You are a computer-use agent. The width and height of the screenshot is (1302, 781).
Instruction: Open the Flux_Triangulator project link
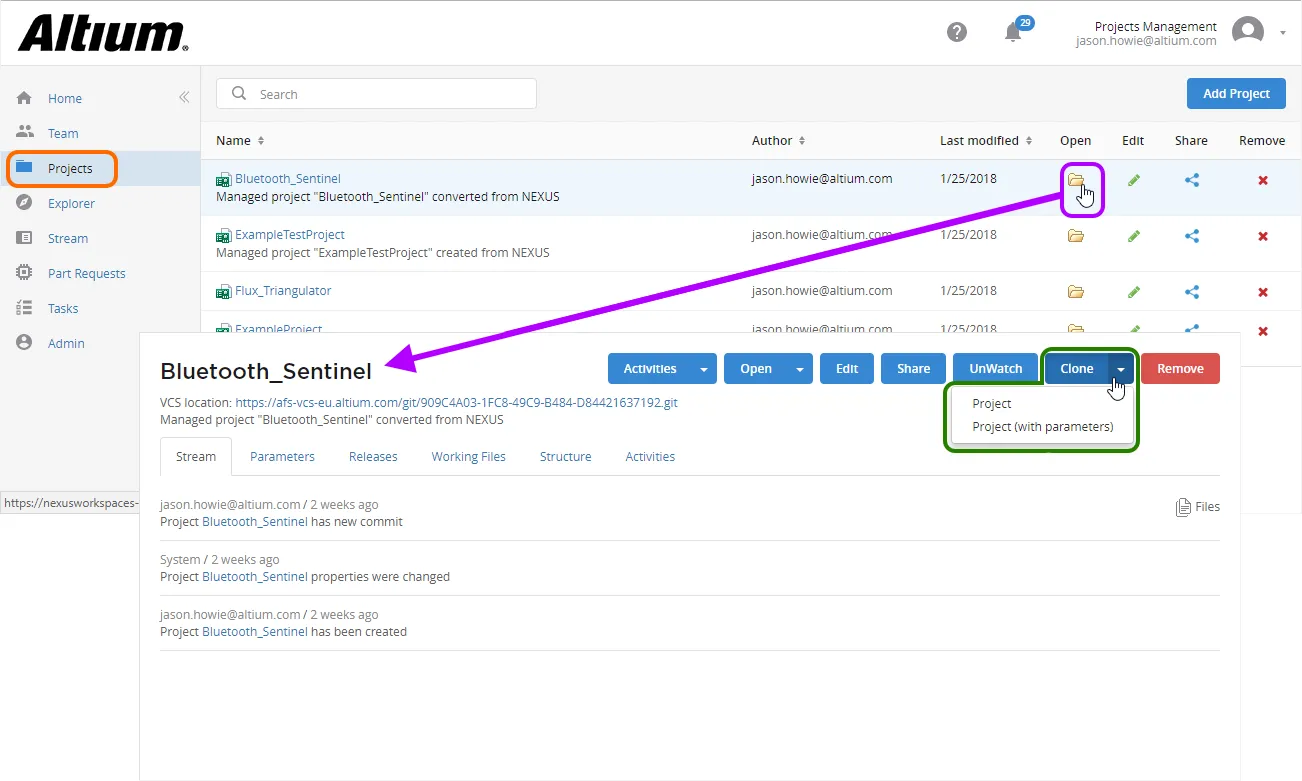pos(283,291)
